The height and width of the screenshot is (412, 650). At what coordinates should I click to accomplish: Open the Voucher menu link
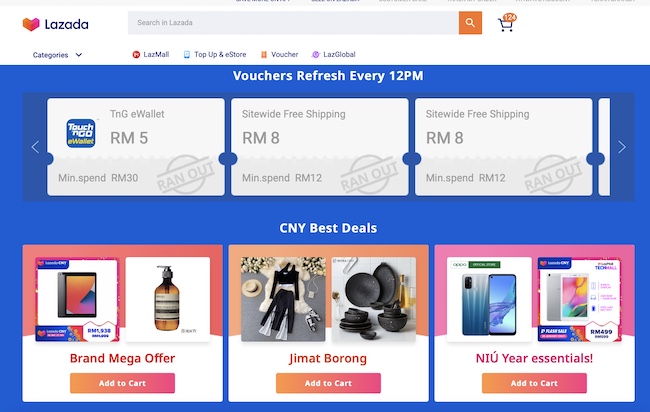(x=284, y=54)
